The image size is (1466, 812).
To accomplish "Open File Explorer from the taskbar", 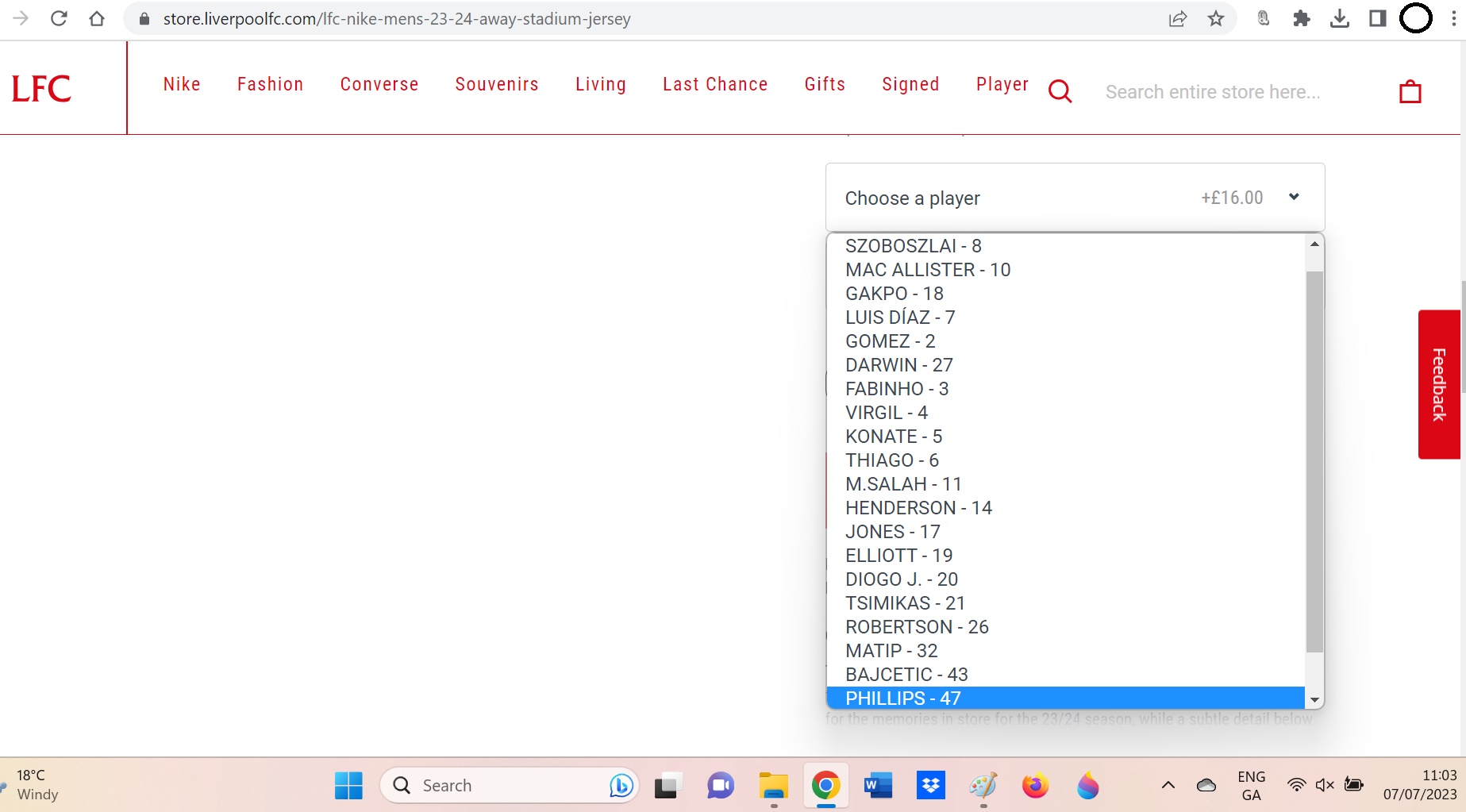I will click(773, 786).
